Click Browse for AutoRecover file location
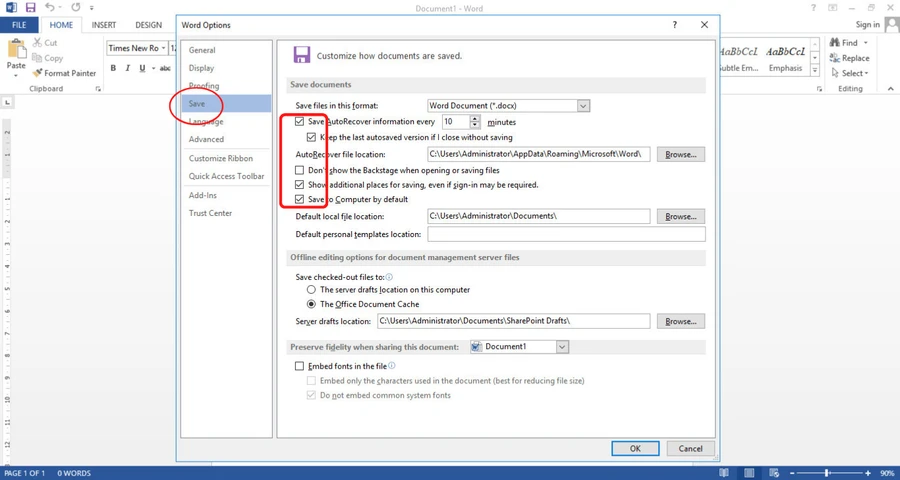Viewport: 900px width, 480px height. tap(681, 154)
